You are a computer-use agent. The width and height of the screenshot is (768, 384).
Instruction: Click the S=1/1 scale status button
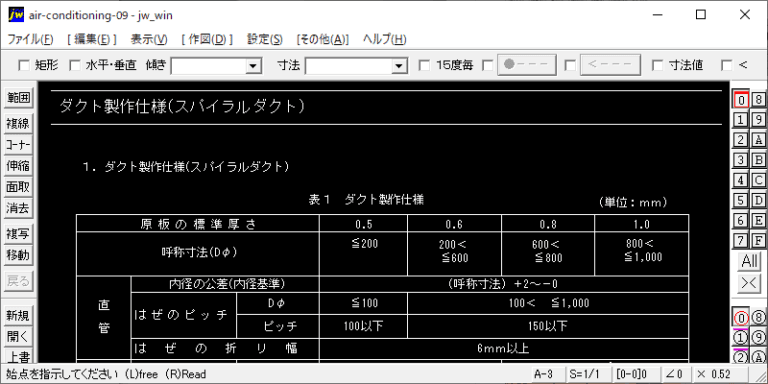(589, 374)
